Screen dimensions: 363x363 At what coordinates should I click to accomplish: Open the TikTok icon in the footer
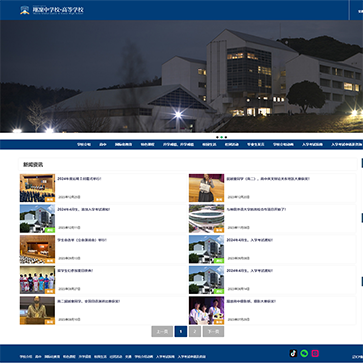click(293, 353)
